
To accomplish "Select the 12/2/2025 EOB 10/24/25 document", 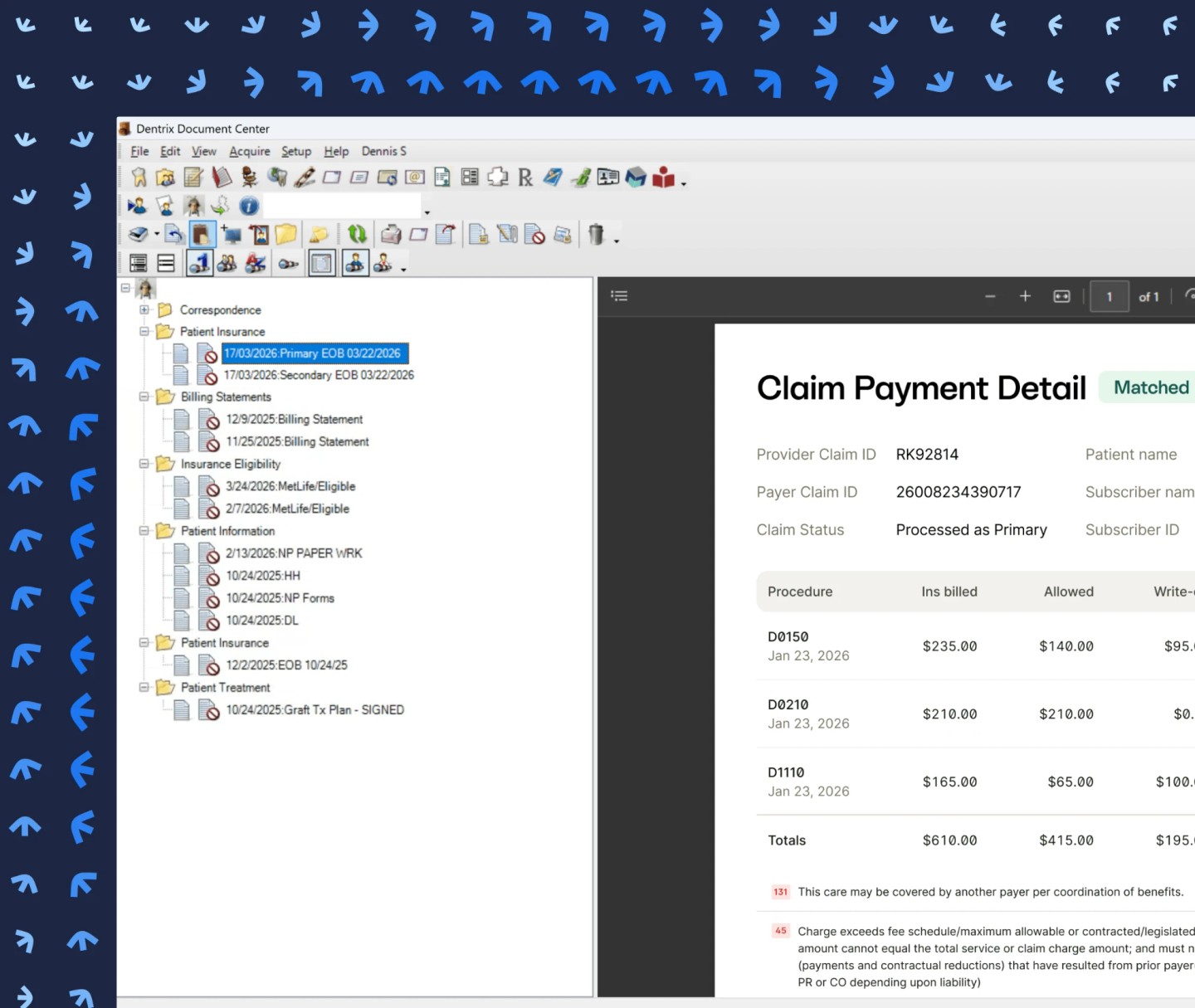I will point(287,665).
